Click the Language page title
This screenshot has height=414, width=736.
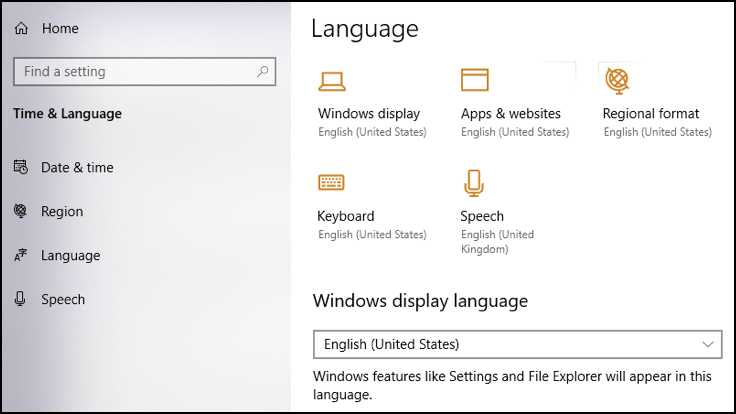(365, 29)
